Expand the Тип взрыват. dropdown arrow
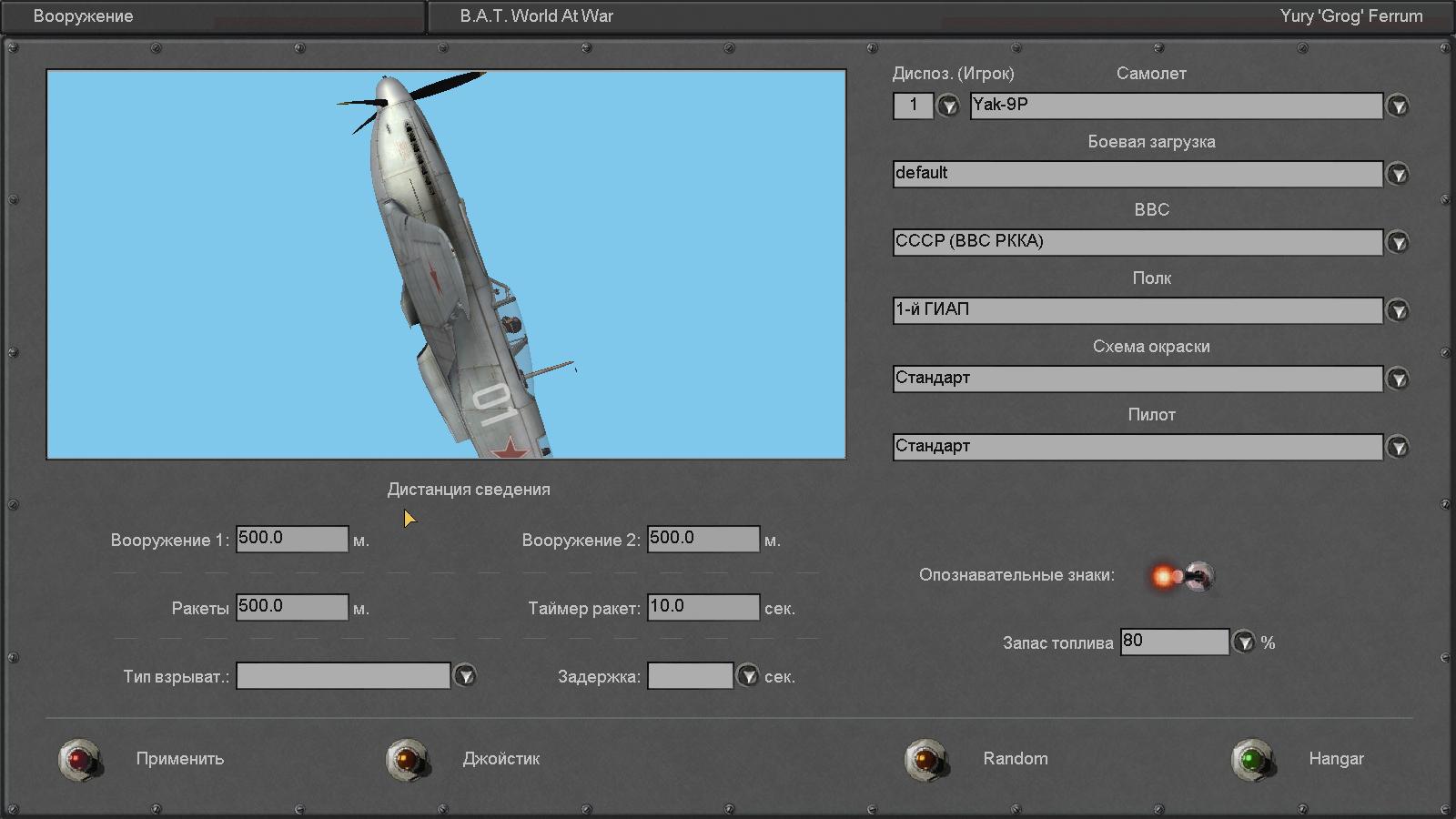Viewport: 1456px width, 819px height. click(465, 676)
